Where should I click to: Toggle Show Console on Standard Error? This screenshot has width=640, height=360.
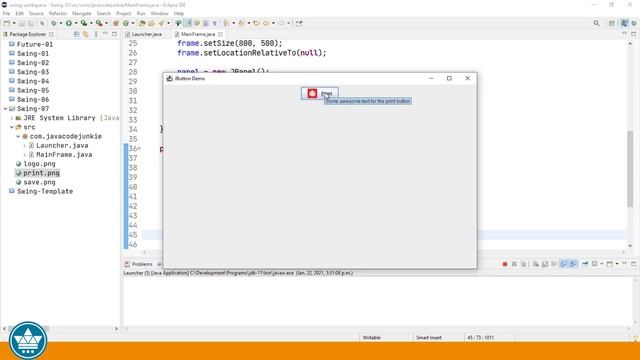[573, 264]
